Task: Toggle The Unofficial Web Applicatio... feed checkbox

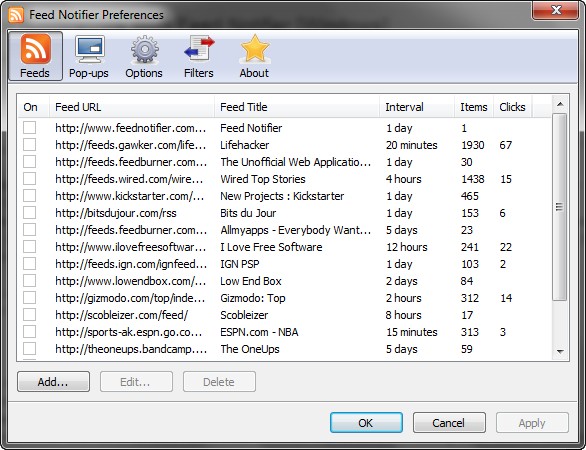Action: point(30,161)
